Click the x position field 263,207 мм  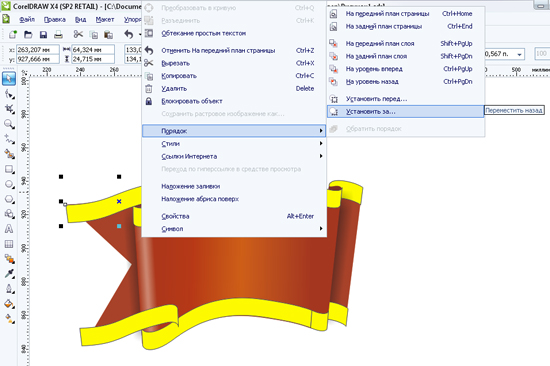click(x=38, y=50)
